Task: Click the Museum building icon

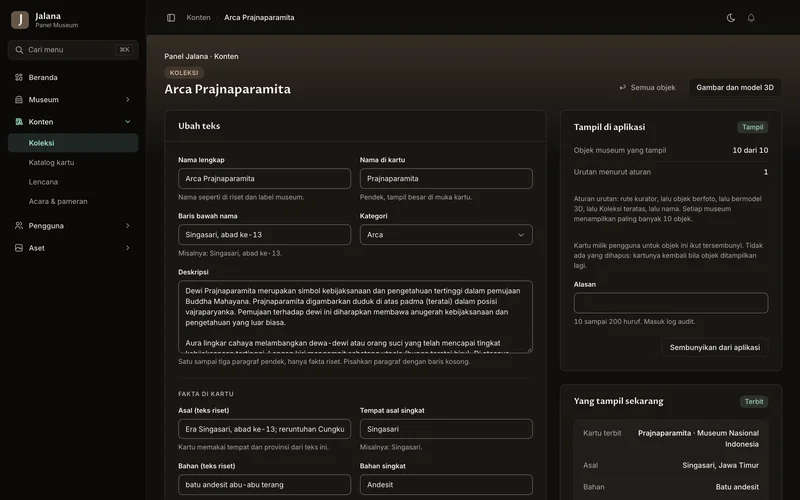Action: click(19, 99)
